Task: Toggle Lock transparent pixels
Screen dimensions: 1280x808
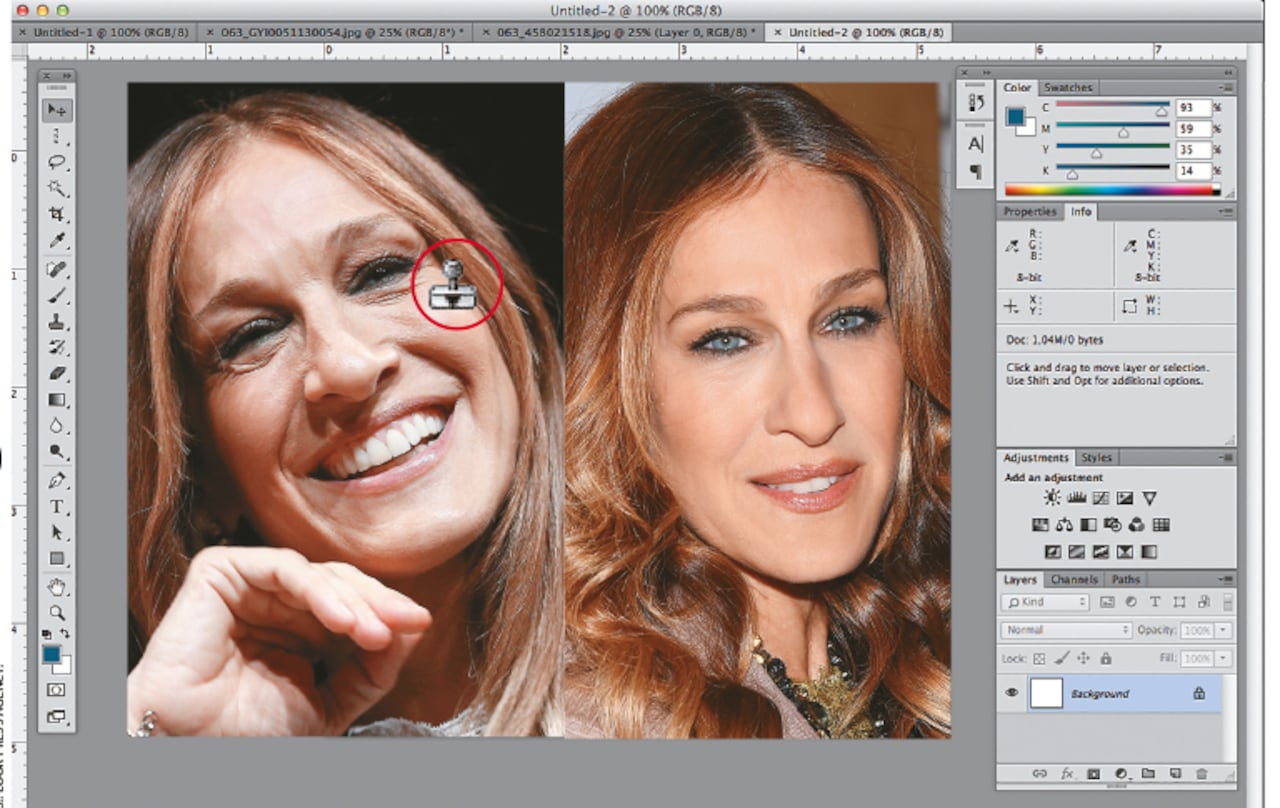Action: coord(1039,659)
